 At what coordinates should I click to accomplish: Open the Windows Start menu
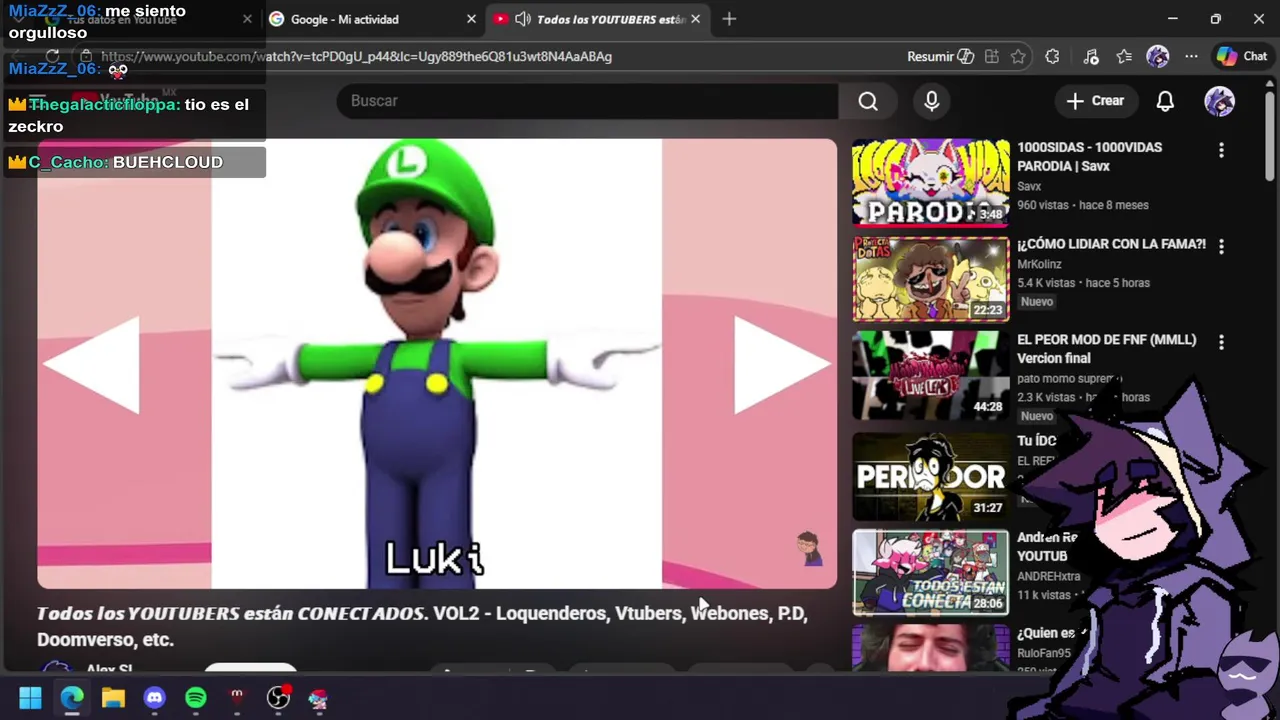click(30, 698)
